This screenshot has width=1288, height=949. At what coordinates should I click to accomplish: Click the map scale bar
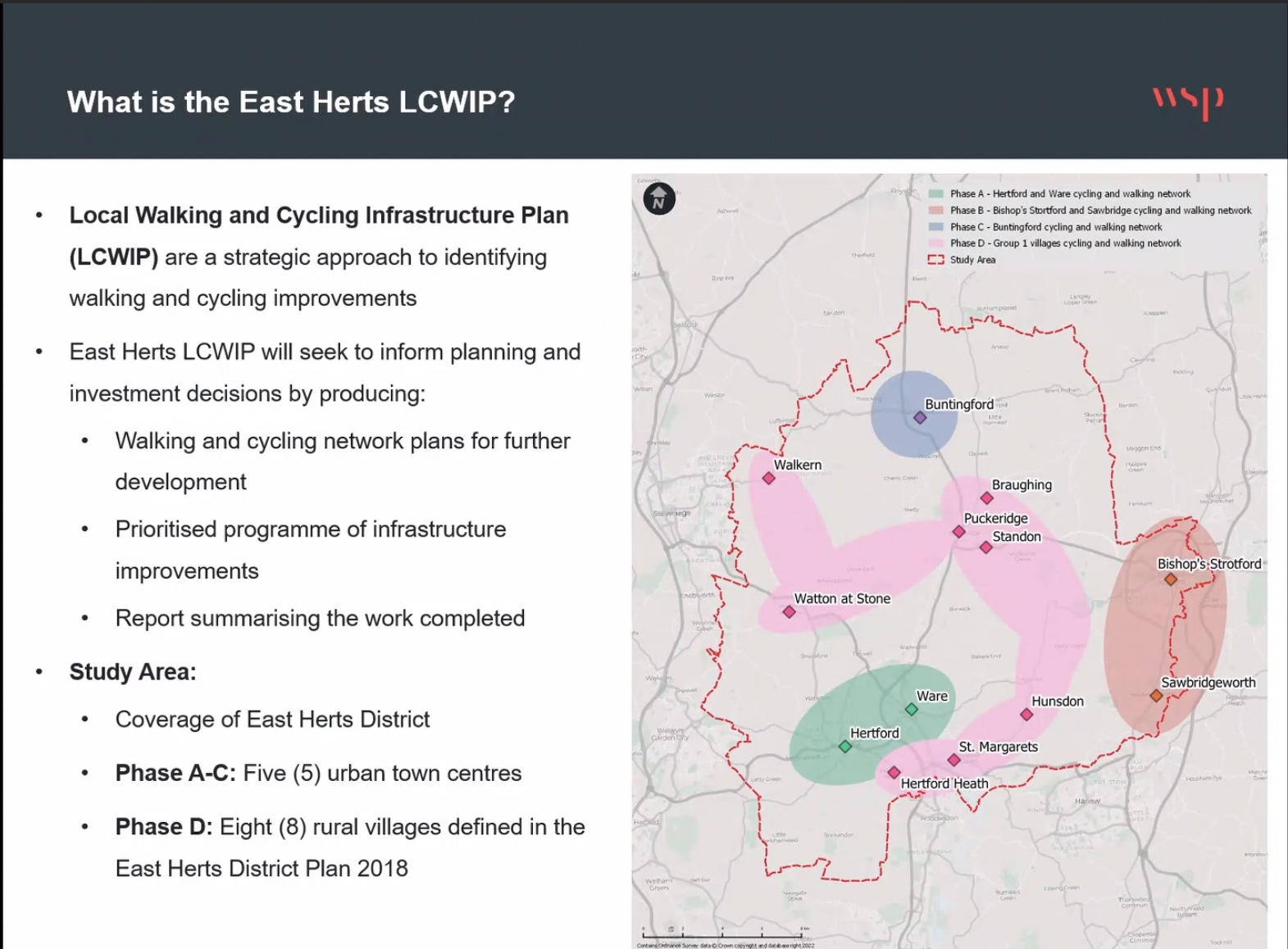721,933
